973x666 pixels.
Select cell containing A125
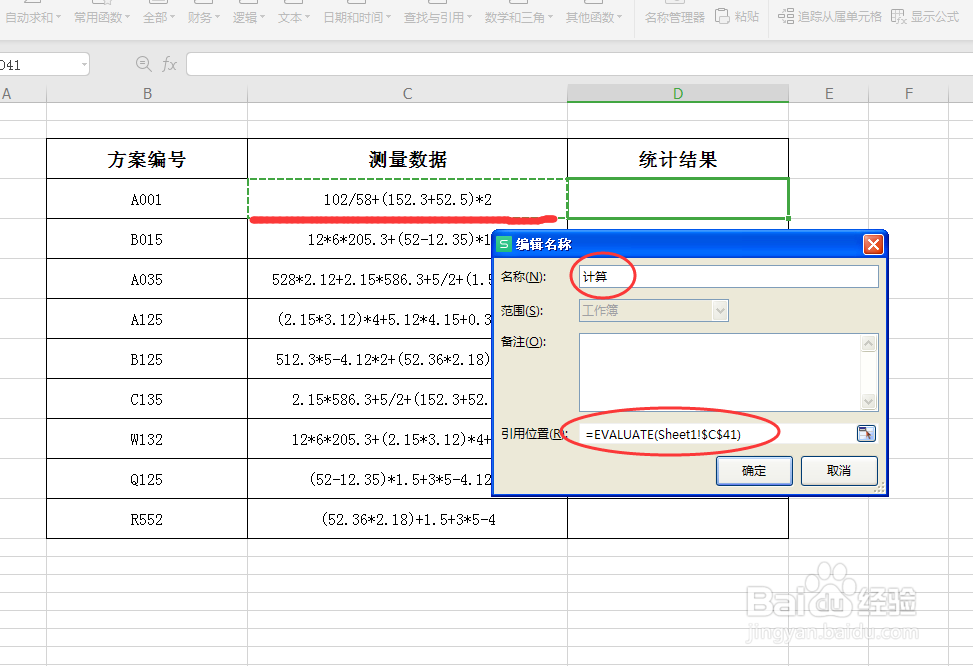click(147, 319)
